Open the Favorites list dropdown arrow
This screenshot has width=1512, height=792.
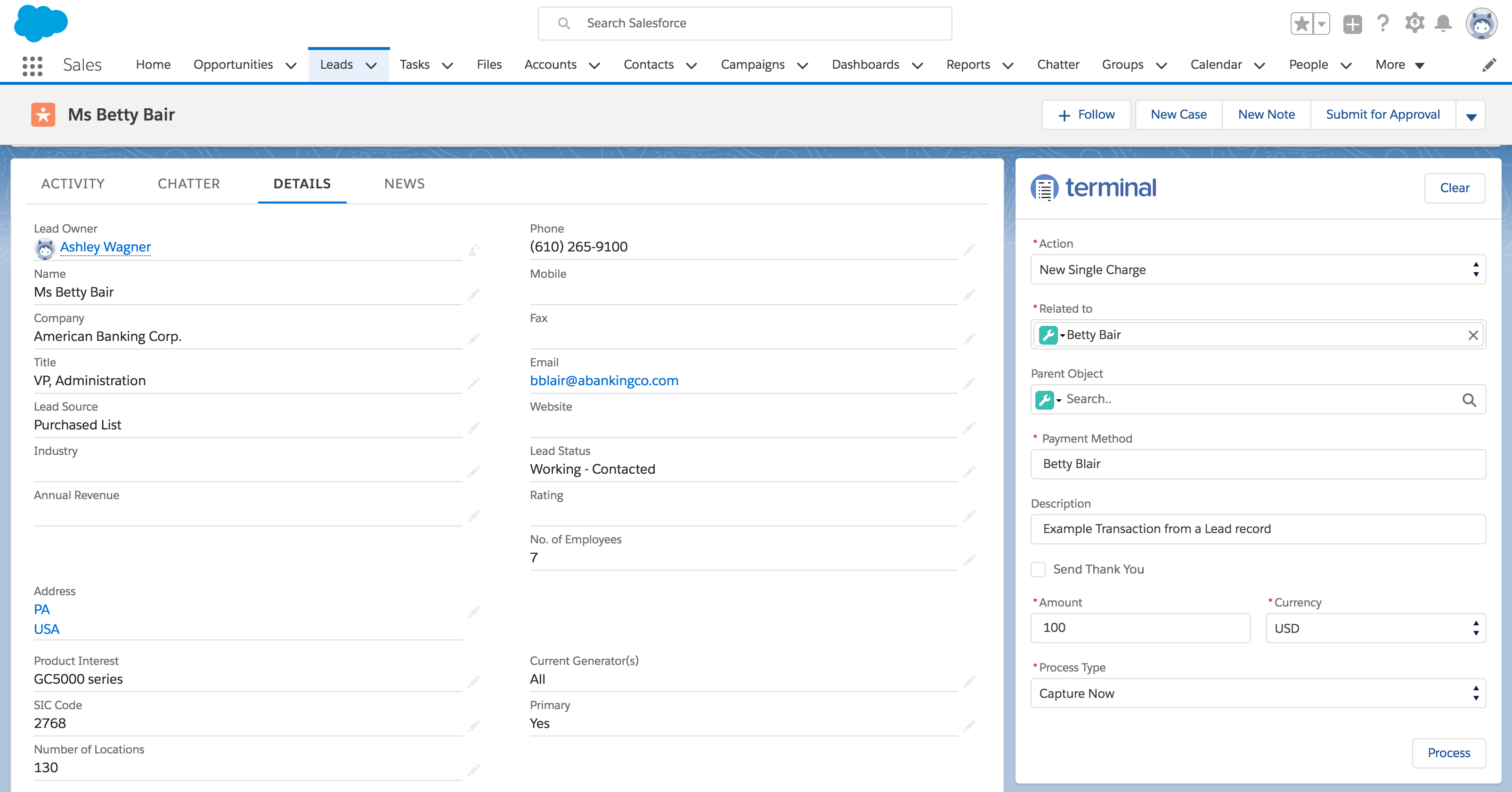pos(1322,24)
